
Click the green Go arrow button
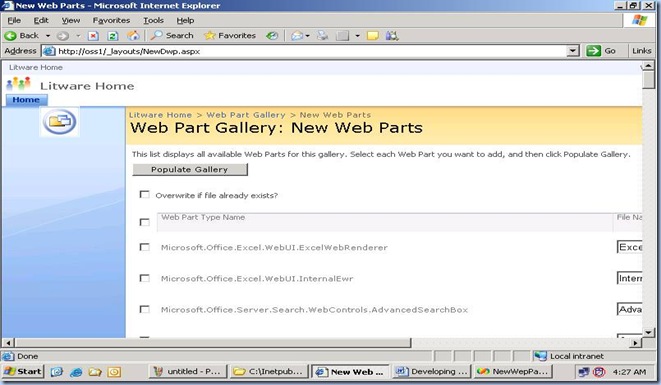coord(594,51)
